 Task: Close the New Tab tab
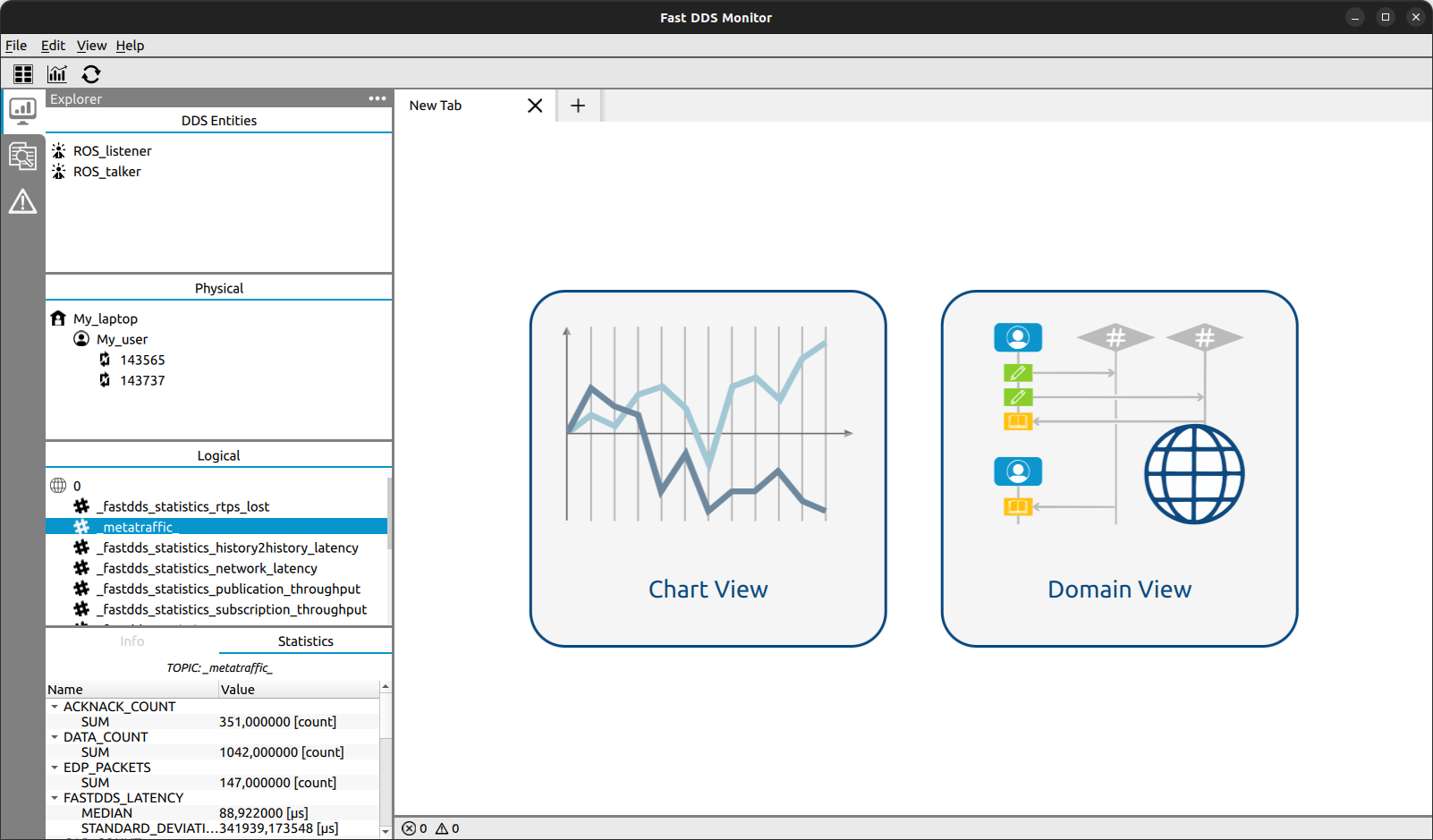tap(535, 106)
